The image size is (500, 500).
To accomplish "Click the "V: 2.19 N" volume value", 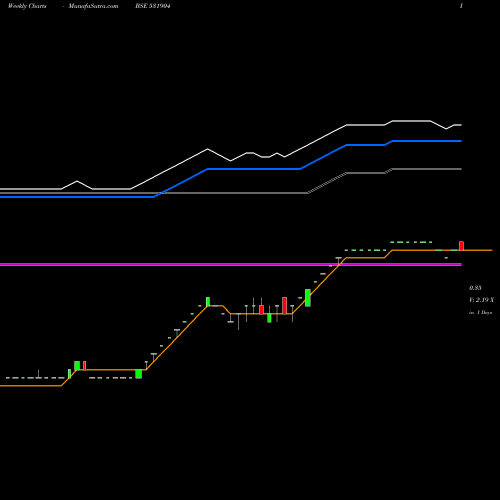I will (481, 300).
